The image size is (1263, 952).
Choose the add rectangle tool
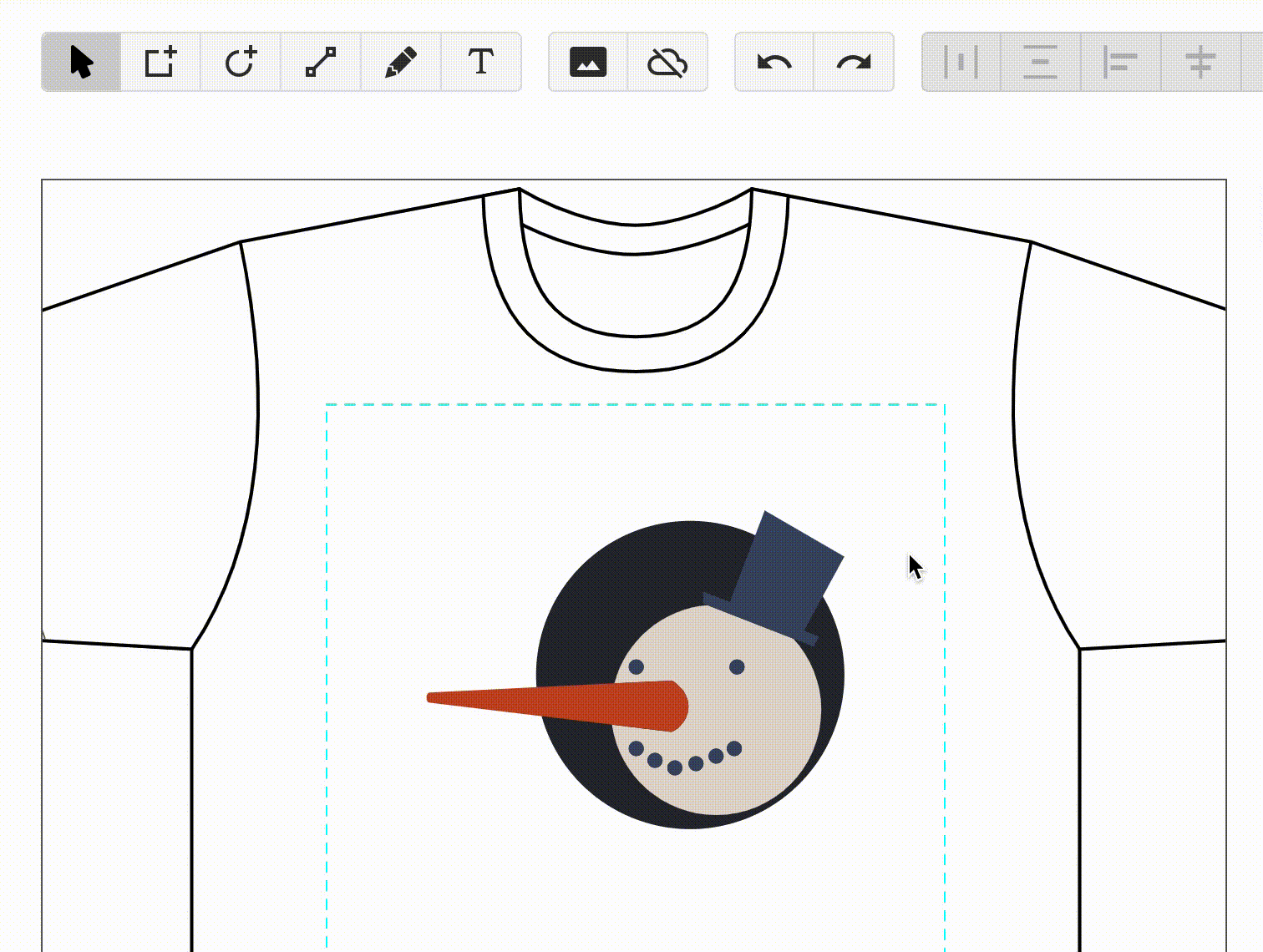point(160,63)
